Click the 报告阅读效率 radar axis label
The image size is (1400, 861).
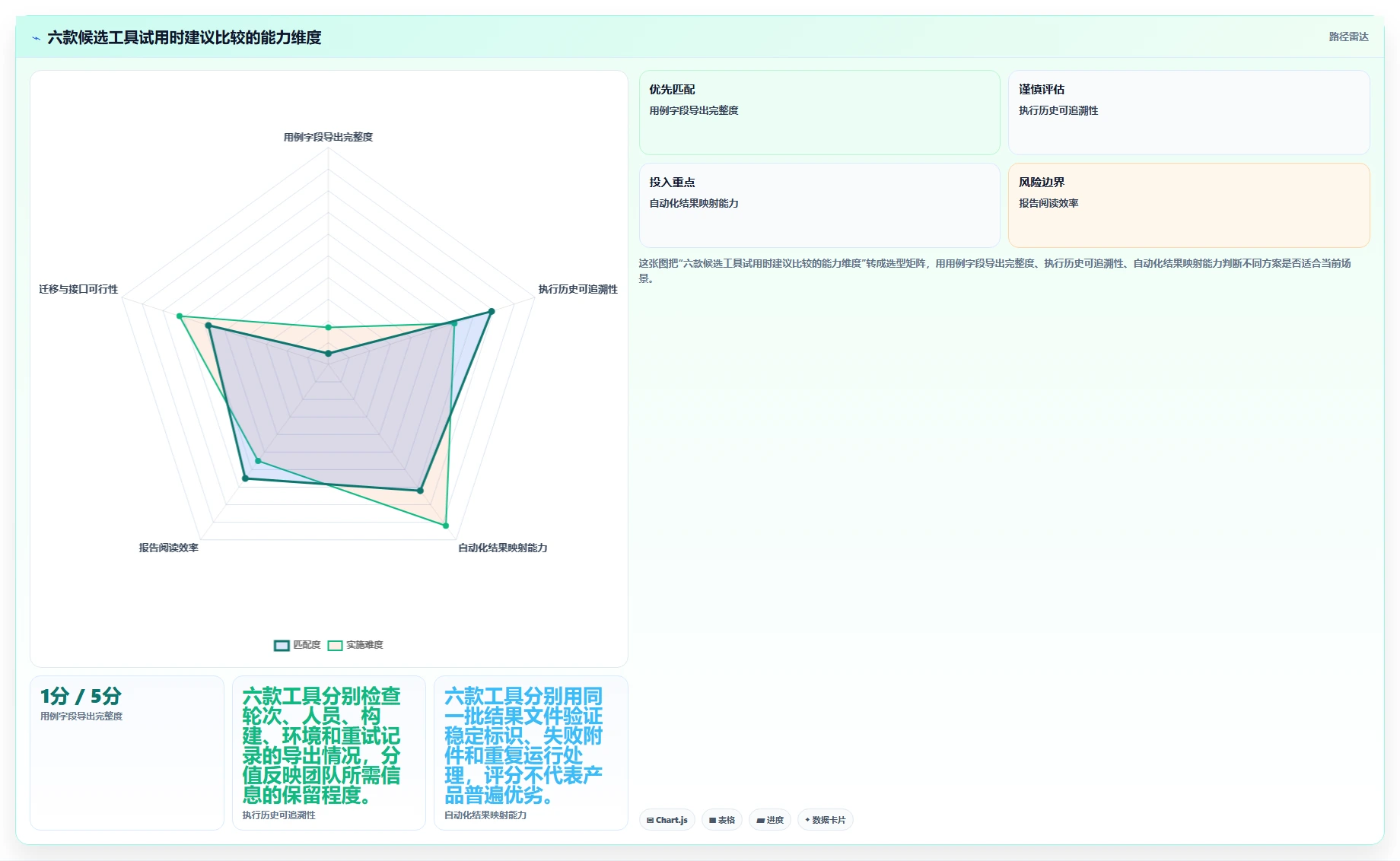pos(168,548)
